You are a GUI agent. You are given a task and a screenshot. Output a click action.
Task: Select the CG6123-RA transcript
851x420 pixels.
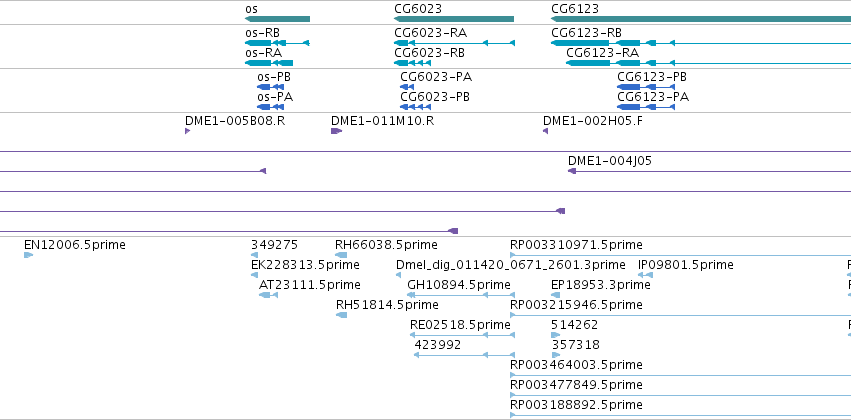(708, 63)
